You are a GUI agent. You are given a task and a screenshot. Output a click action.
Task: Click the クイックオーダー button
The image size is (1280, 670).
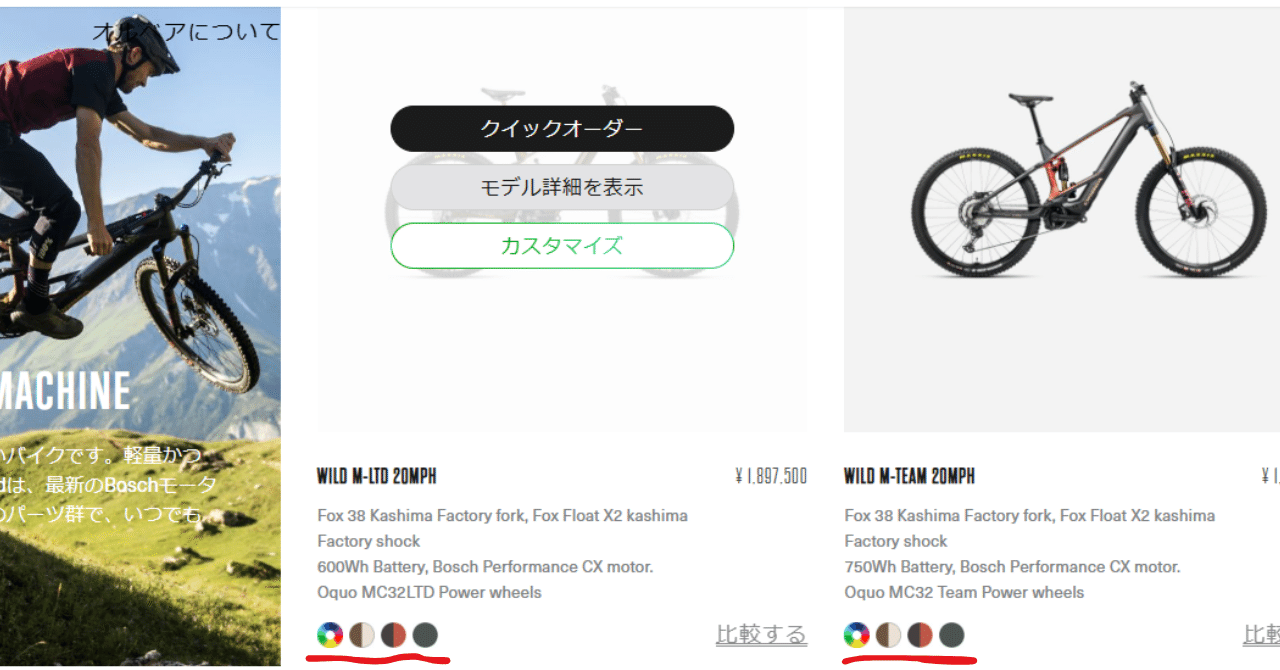click(562, 129)
